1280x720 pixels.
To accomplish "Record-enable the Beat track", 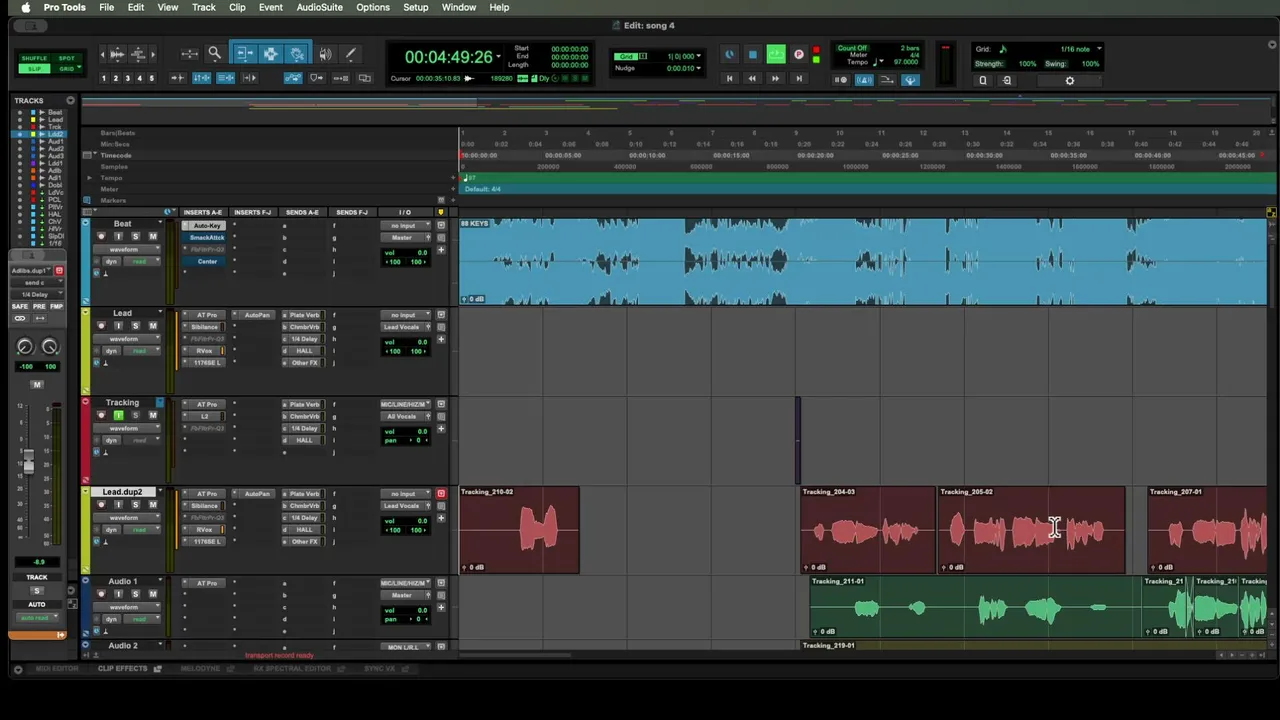I will tap(101, 237).
